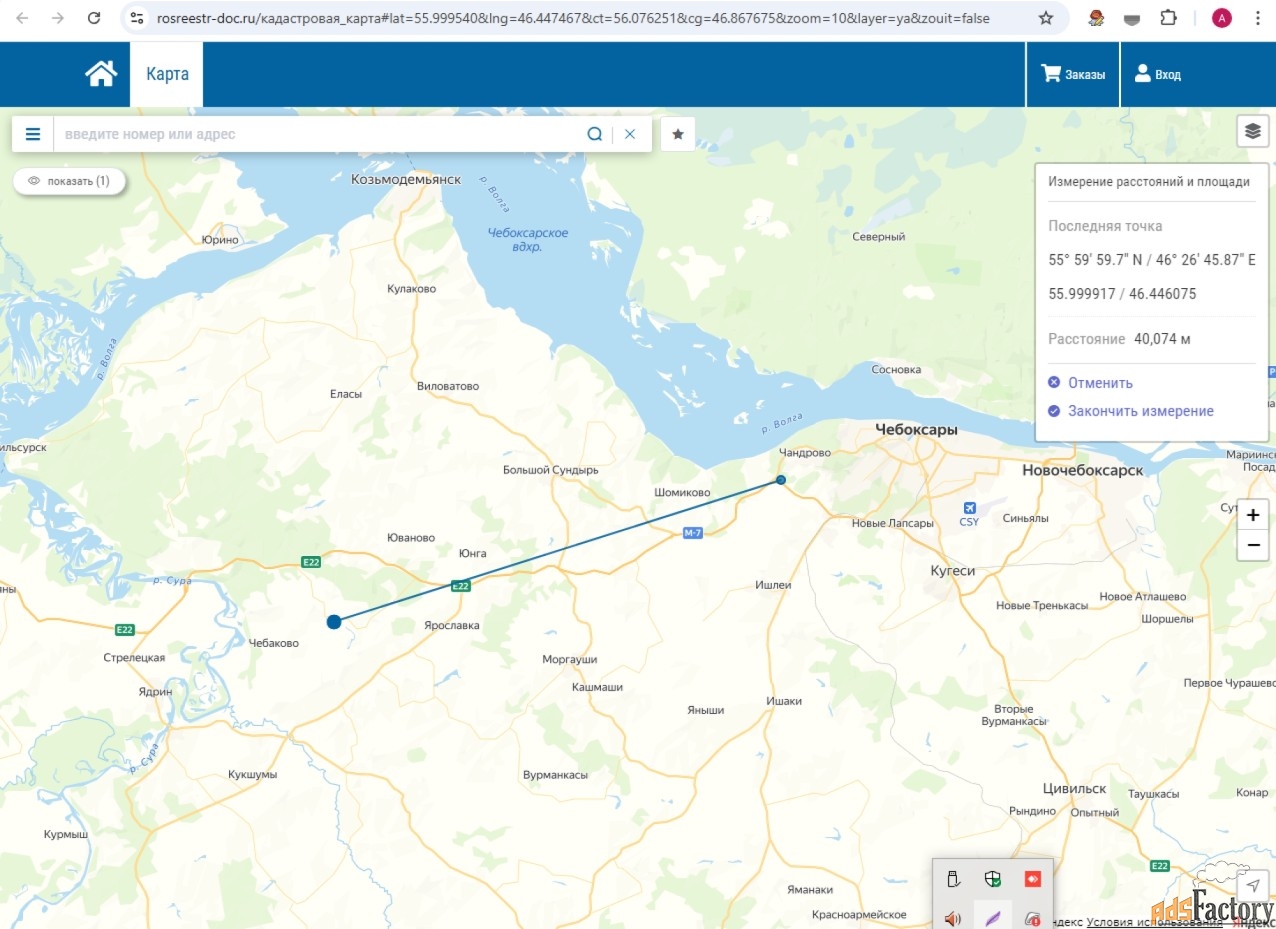Open the hamburger menu beside search
This screenshot has height=929, width=1276.
[x=33, y=134]
